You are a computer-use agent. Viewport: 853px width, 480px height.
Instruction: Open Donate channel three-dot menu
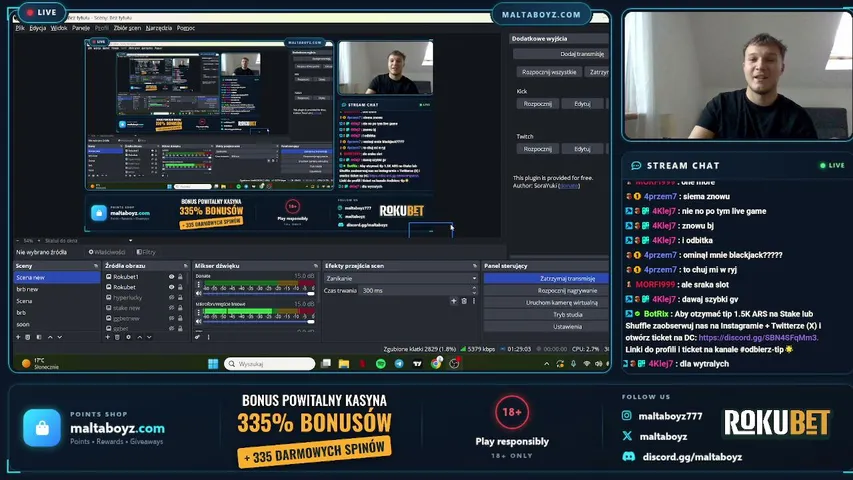(x=199, y=285)
